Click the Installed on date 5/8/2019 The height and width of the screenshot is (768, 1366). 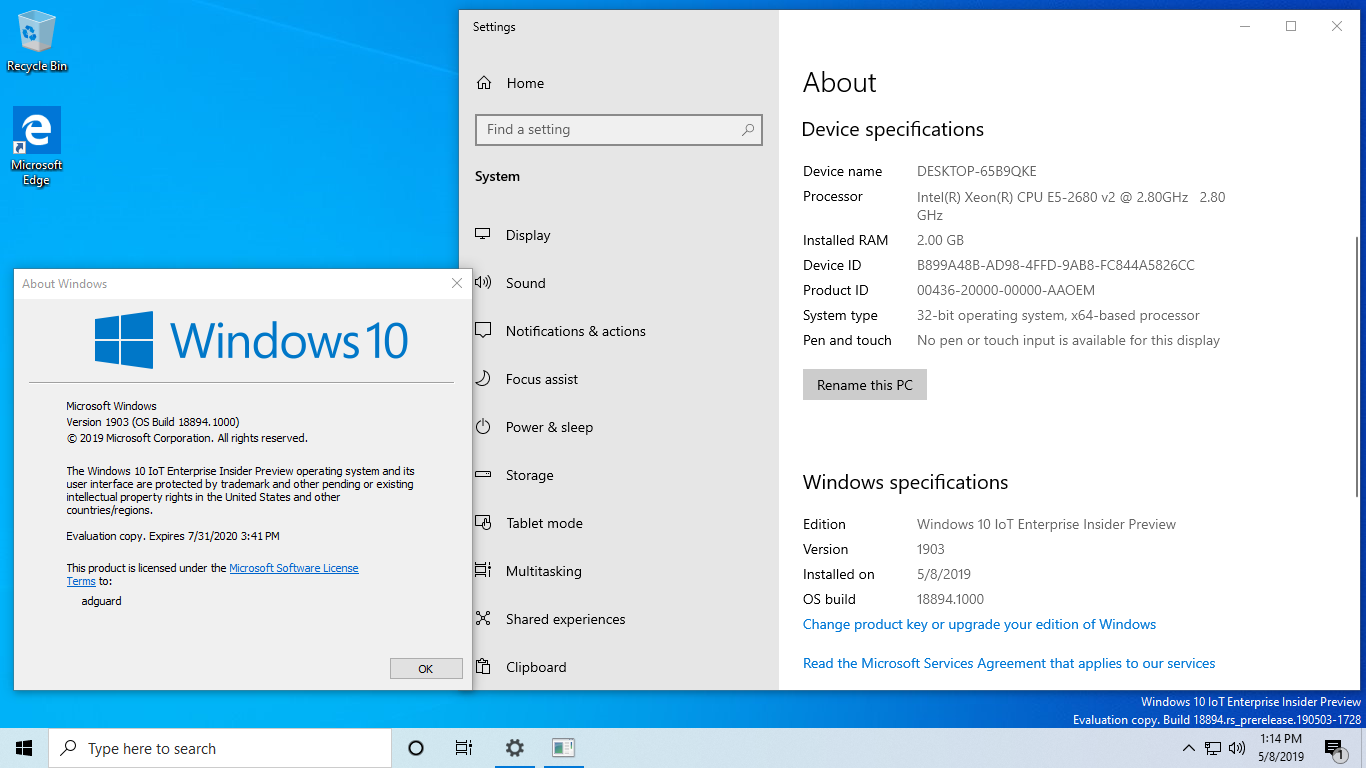(944, 574)
